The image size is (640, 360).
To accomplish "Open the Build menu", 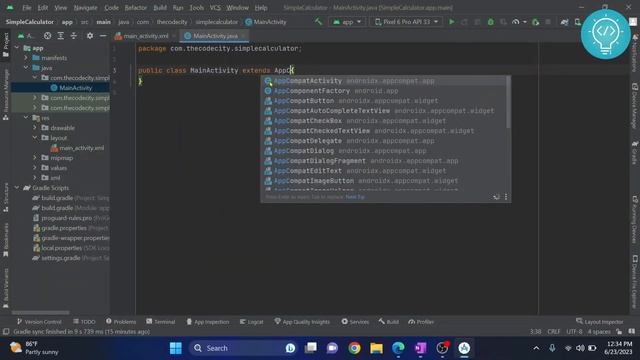I will (160, 8).
